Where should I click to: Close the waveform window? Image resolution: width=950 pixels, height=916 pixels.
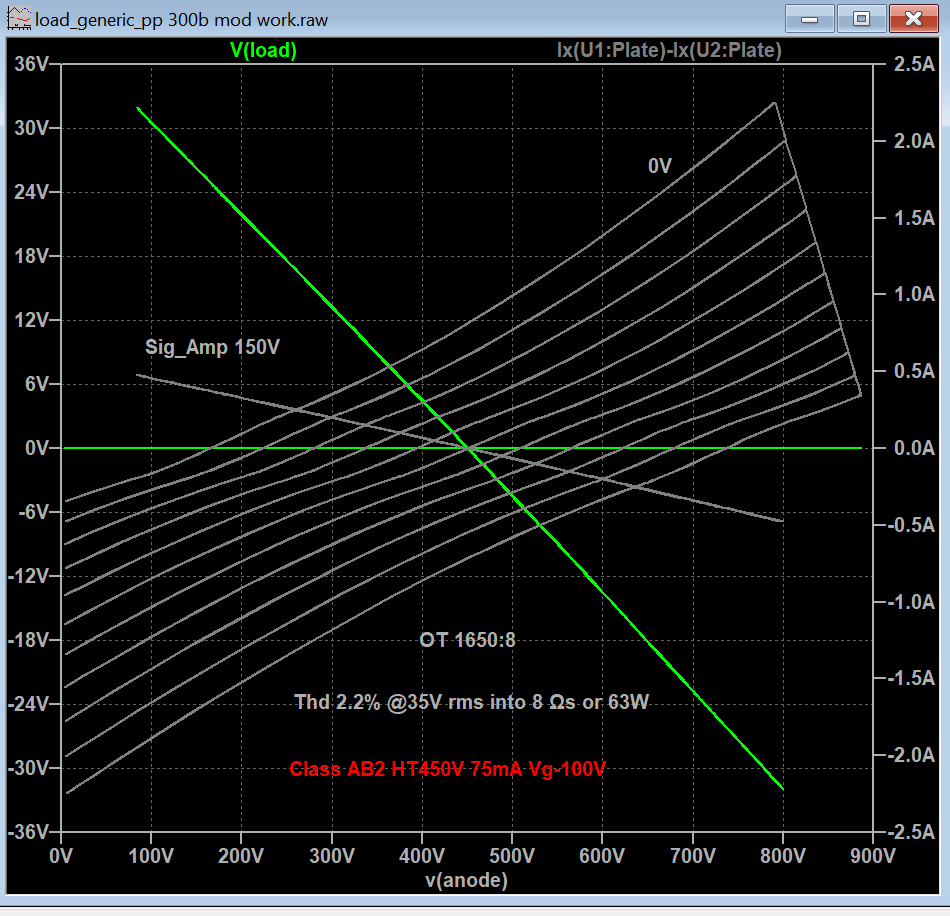[x=913, y=19]
